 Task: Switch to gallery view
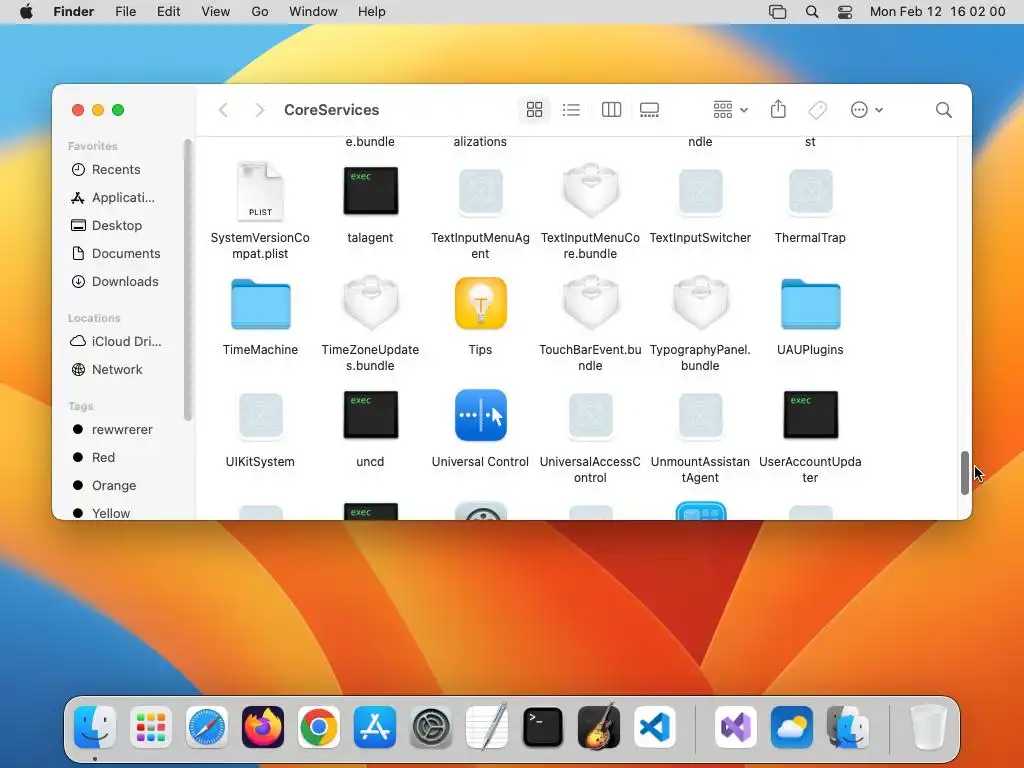coord(649,110)
